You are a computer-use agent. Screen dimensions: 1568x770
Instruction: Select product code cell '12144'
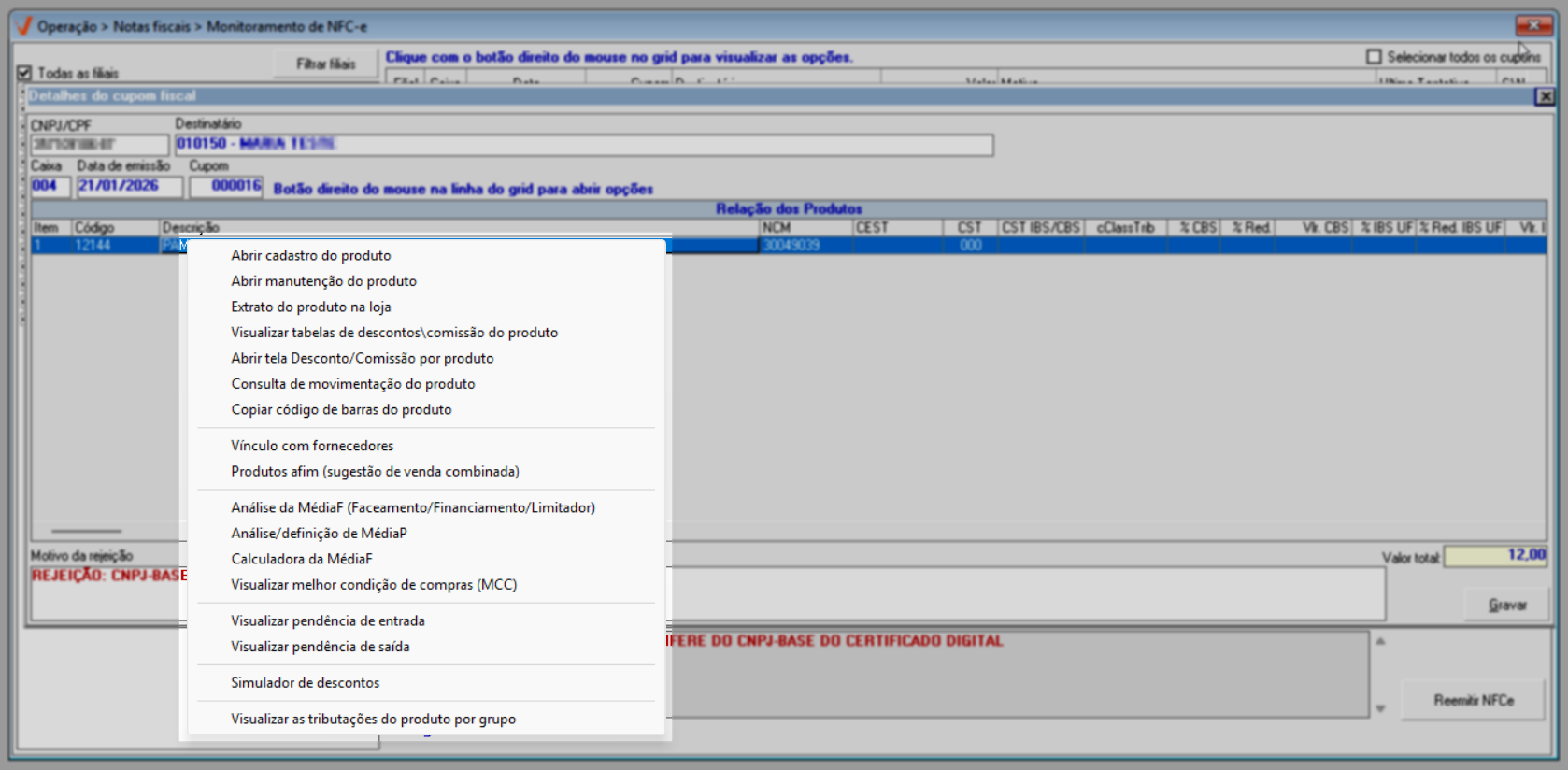point(117,246)
